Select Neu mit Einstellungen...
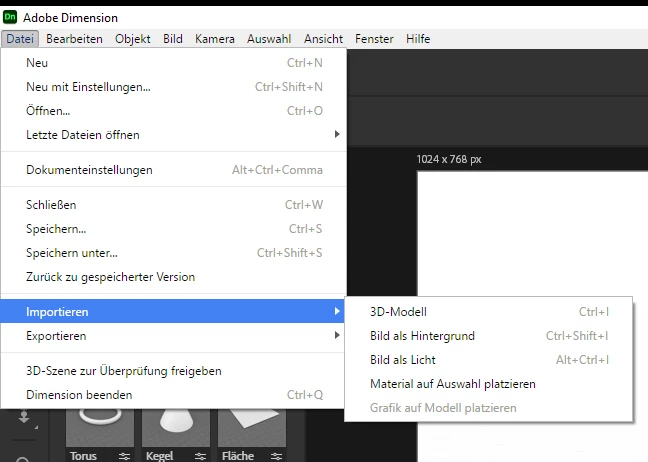648x462 pixels. pyautogui.click(x=173, y=87)
